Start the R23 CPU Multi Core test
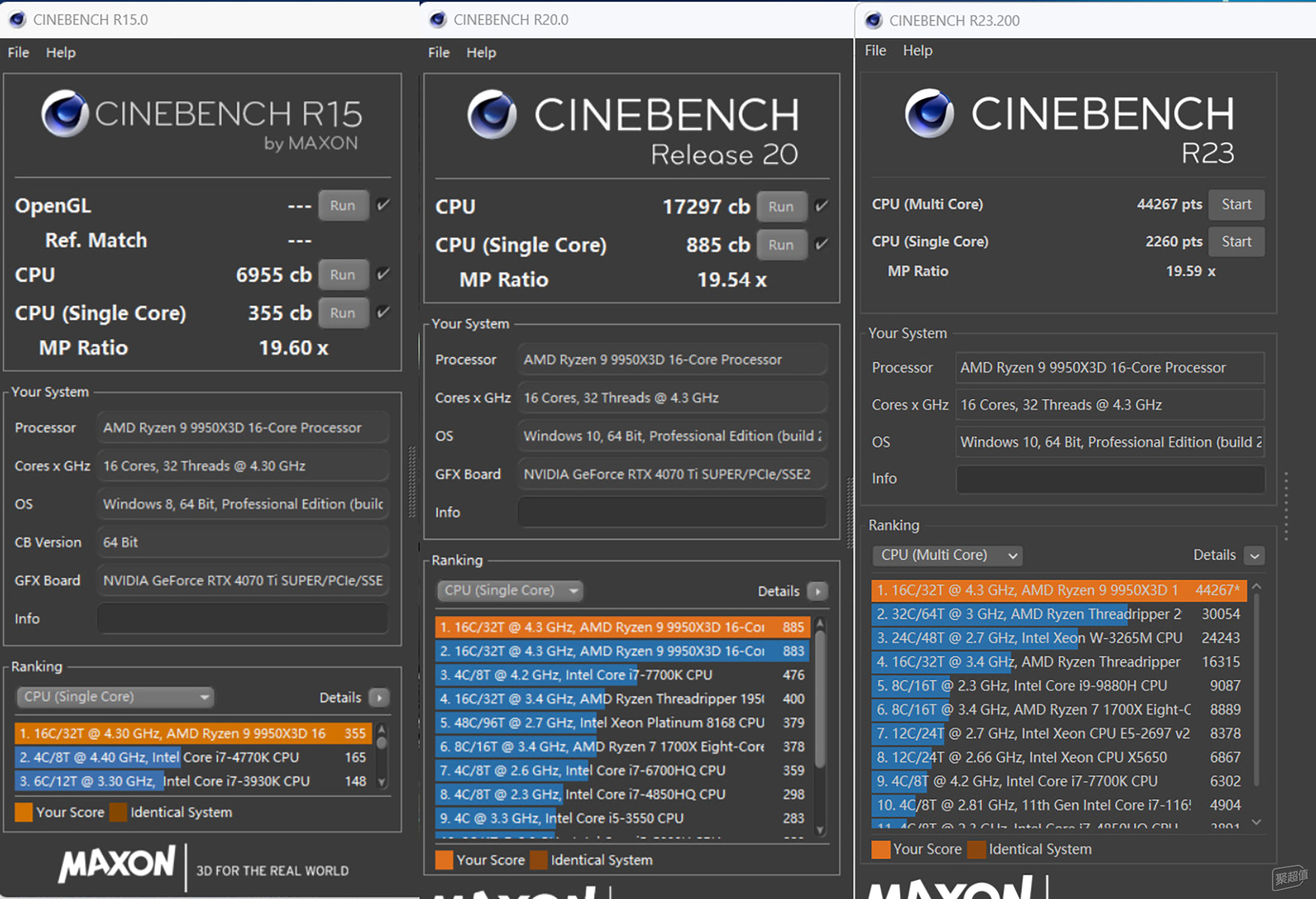The height and width of the screenshot is (899, 1316). 1236,205
